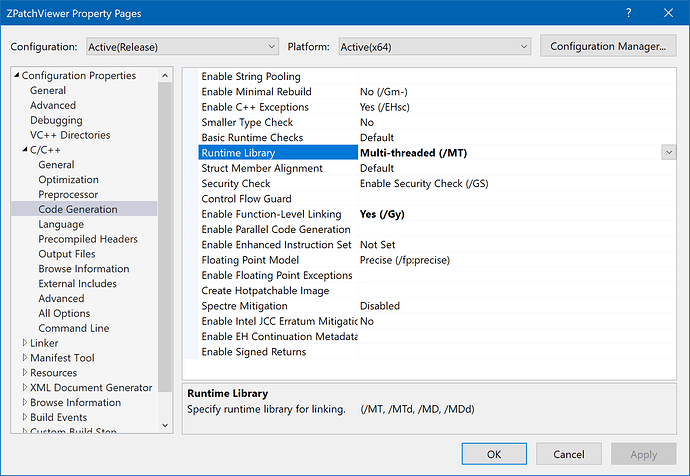Select the Enable C++ Exceptions property
690x476 pixels.
(x=255, y=107)
